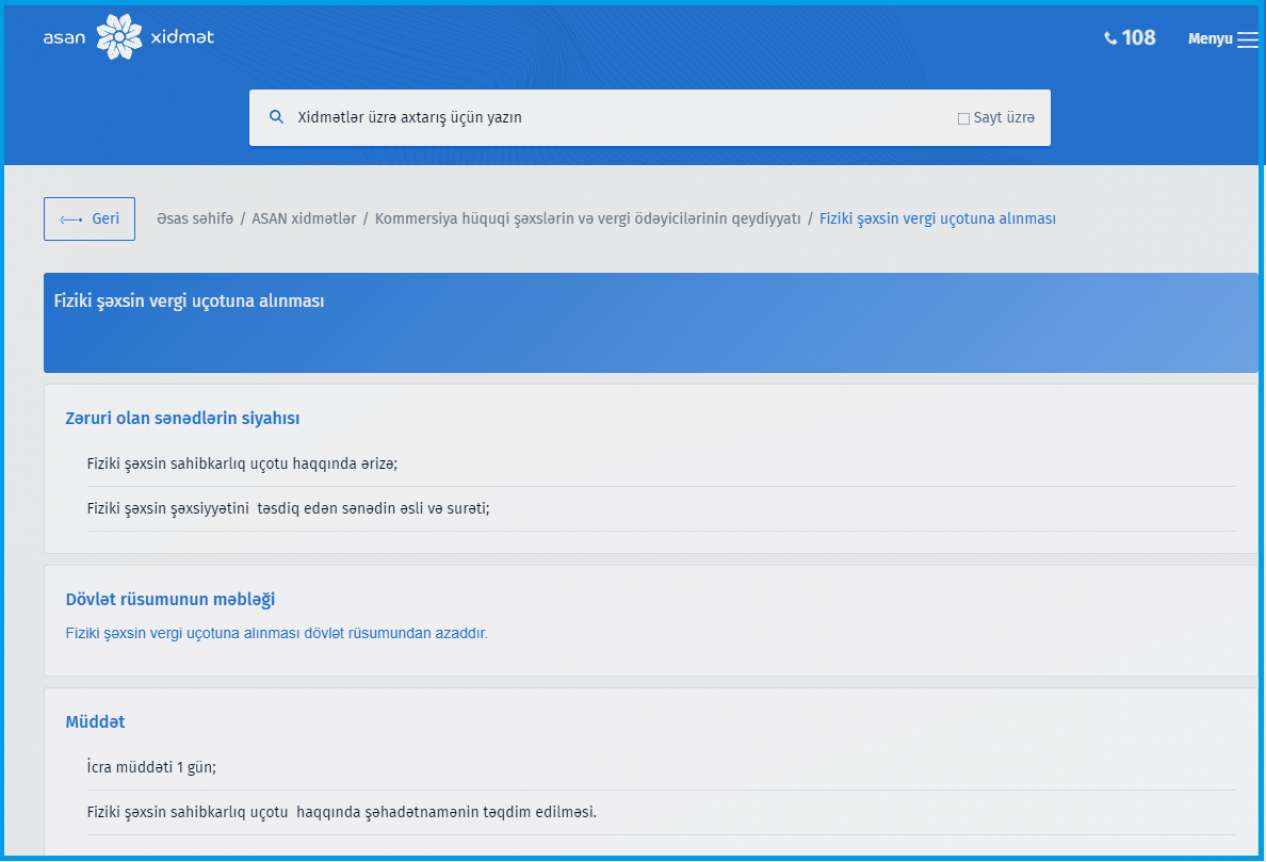Click the 108 hotline number
Viewport: 1266px width, 862px height.
(x=1138, y=38)
